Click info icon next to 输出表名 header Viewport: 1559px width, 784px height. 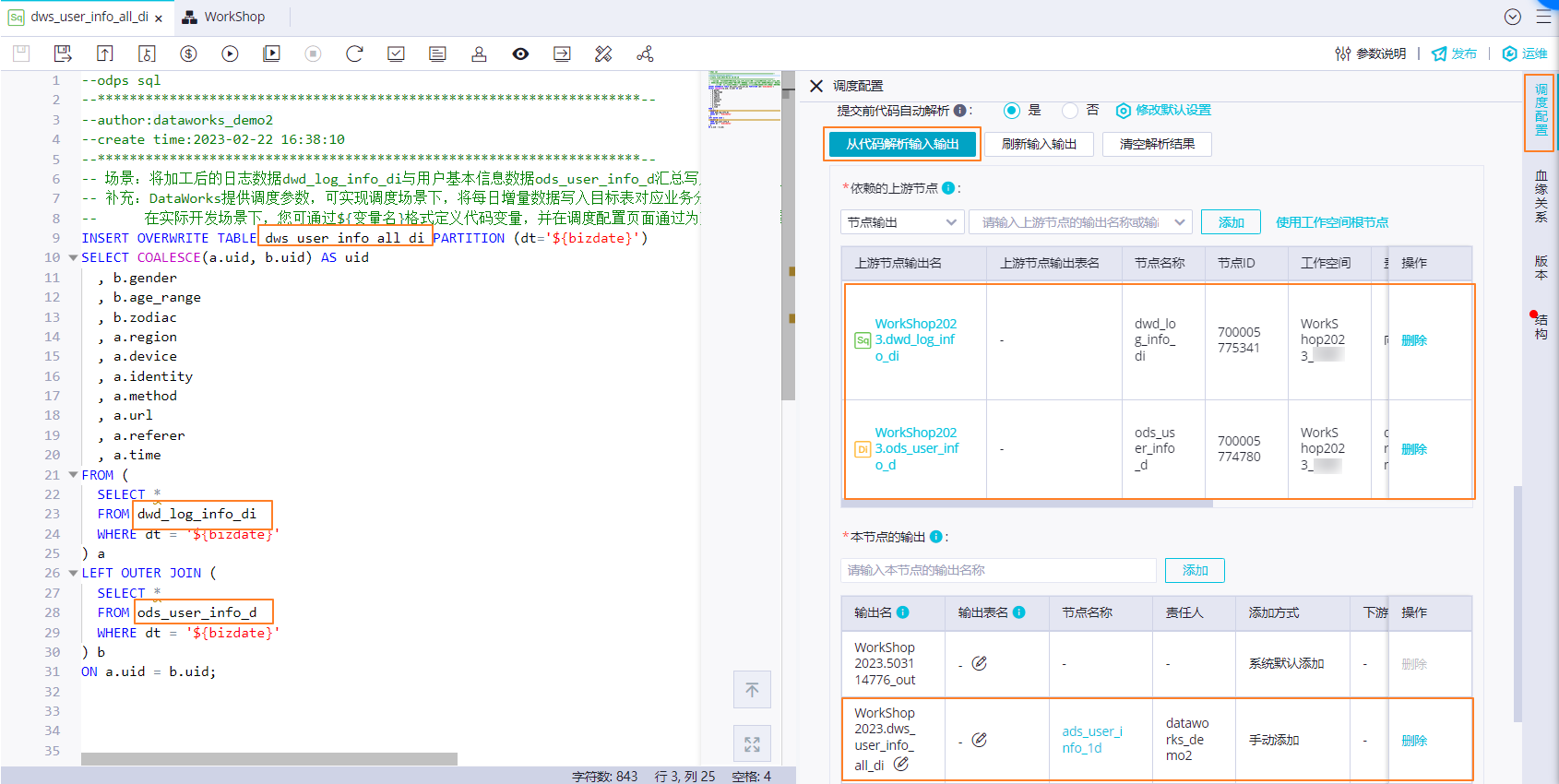click(x=1019, y=612)
